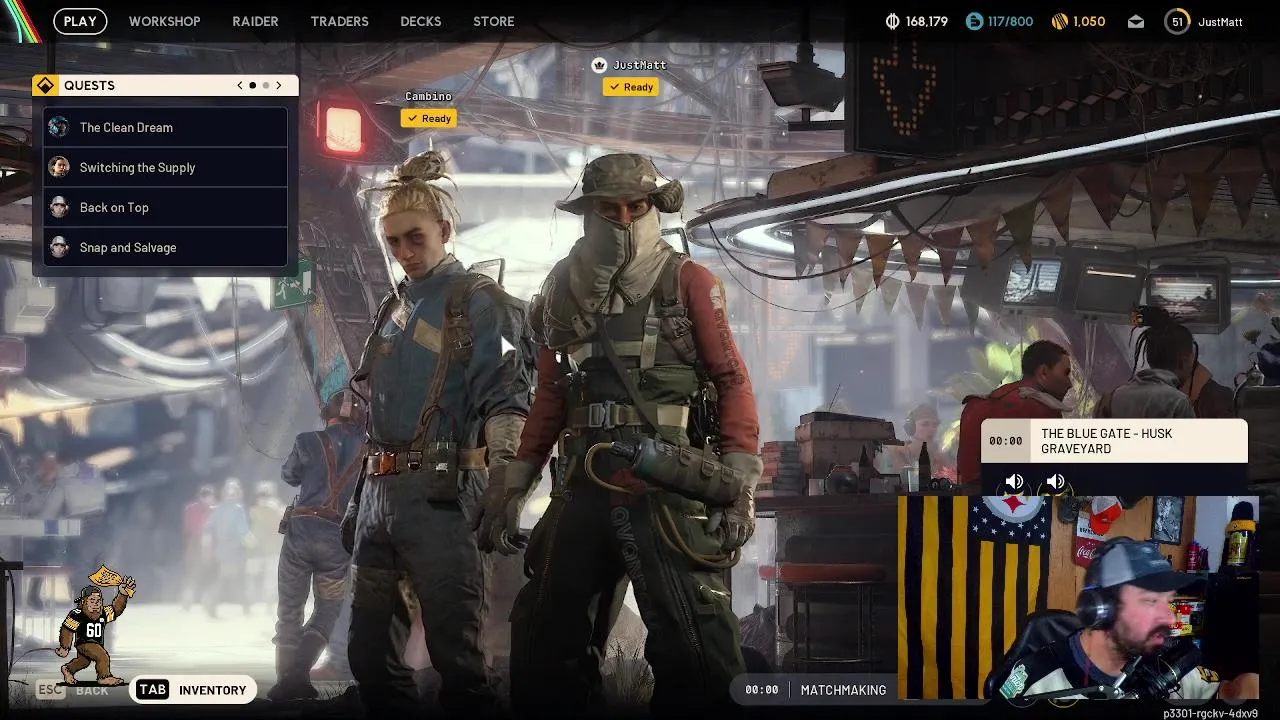Open the JustMatt profile name in top bar
Viewport: 1280px width, 720px height.
pyautogui.click(x=1220, y=21)
